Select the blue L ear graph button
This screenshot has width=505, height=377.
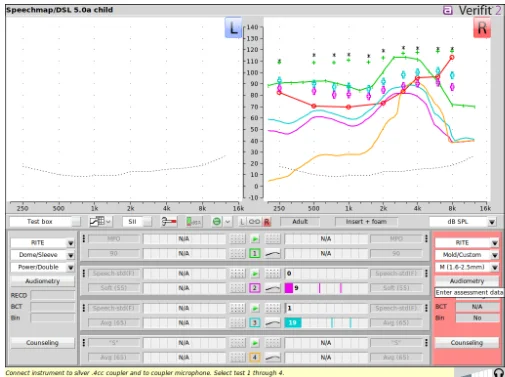click(x=234, y=28)
